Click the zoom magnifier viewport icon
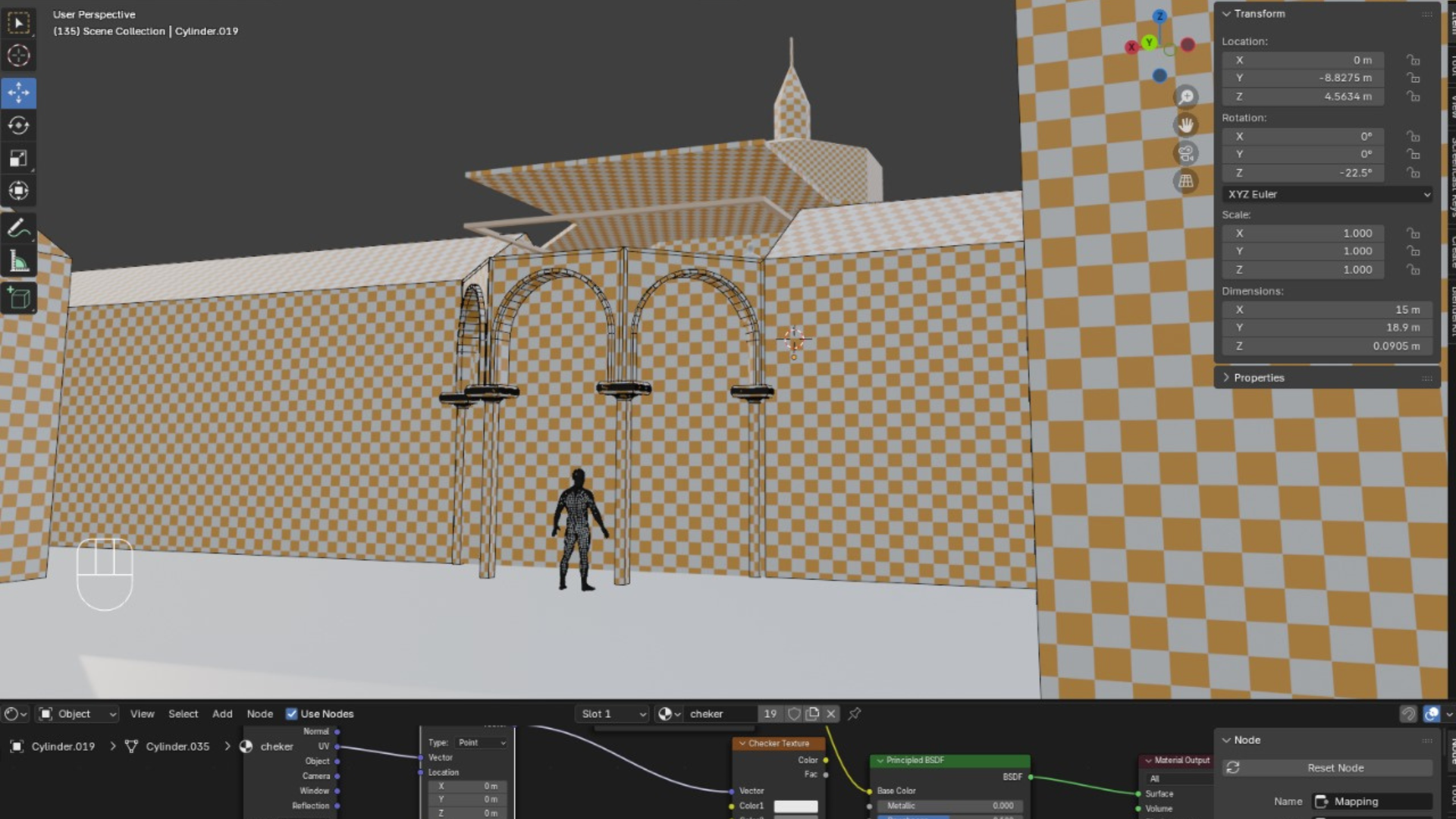The height and width of the screenshot is (819, 1456). pos(1186,96)
